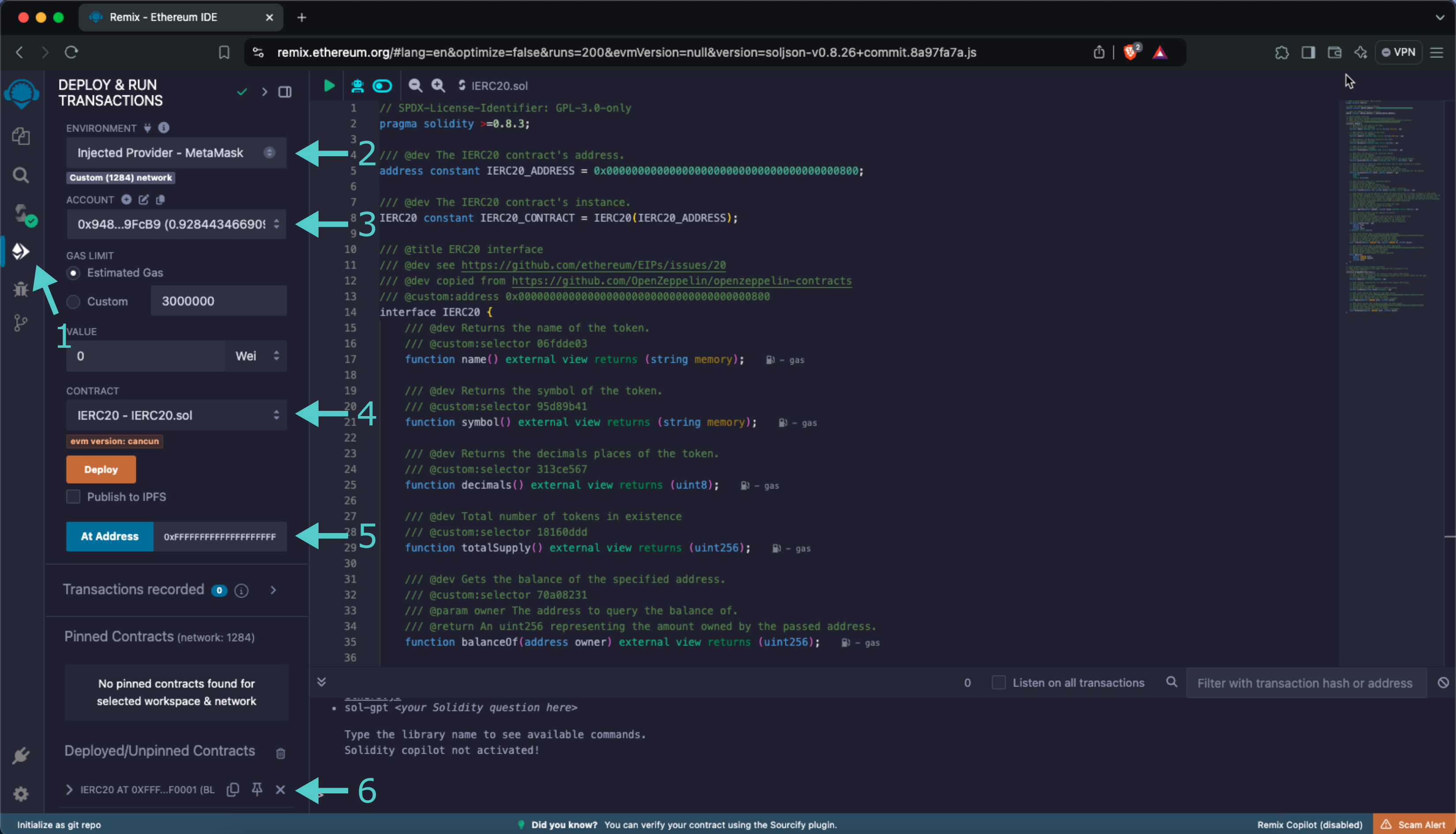This screenshot has height=834, width=1456.
Task: Click the environment info icon
Action: coord(164,127)
